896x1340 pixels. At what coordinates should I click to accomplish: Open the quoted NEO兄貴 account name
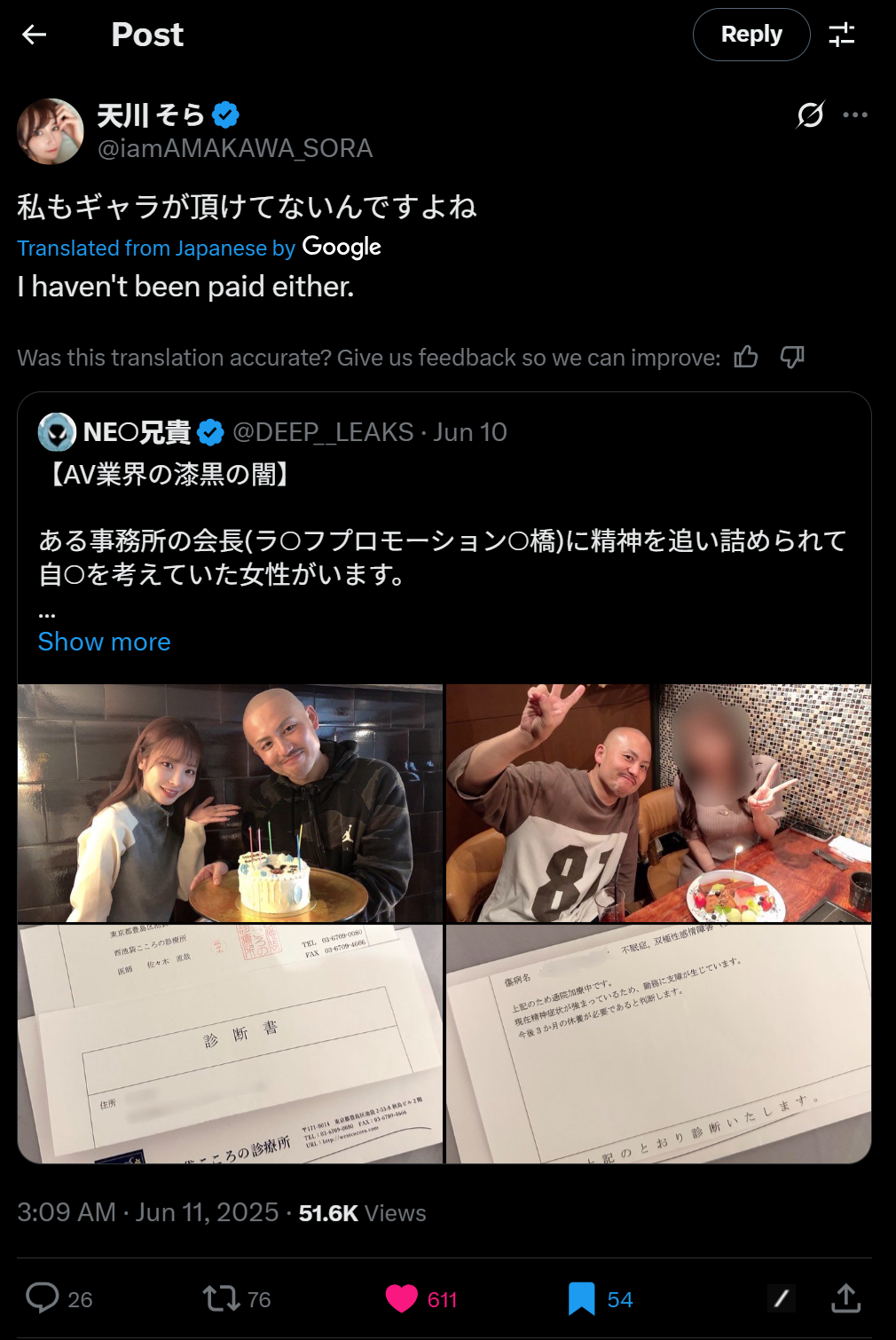(137, 432)
